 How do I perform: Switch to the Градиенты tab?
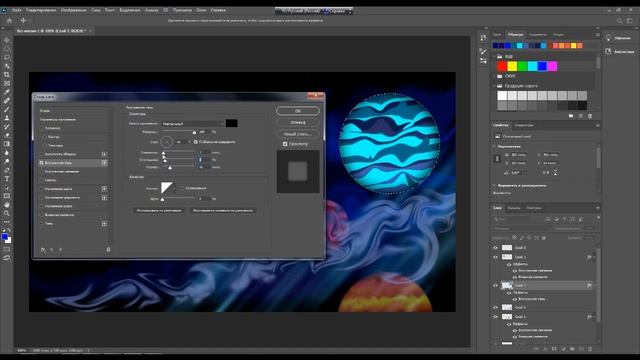538,35
